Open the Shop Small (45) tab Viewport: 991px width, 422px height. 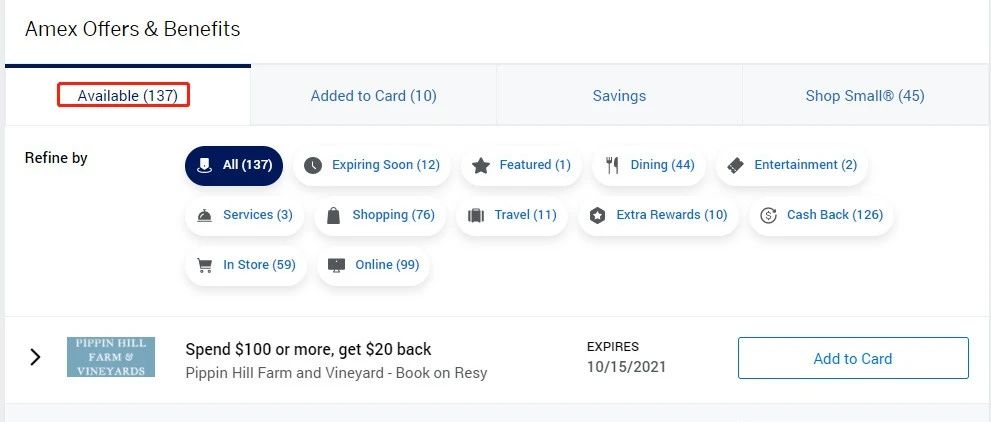point(865,96)
